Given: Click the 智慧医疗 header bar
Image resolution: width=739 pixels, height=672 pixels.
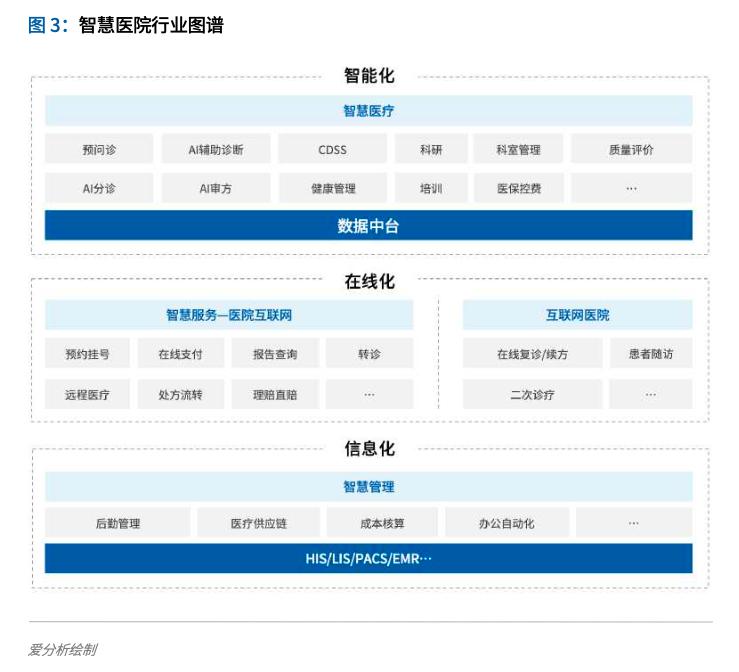Looking at the screenshot, I should (x=369, y=111).
